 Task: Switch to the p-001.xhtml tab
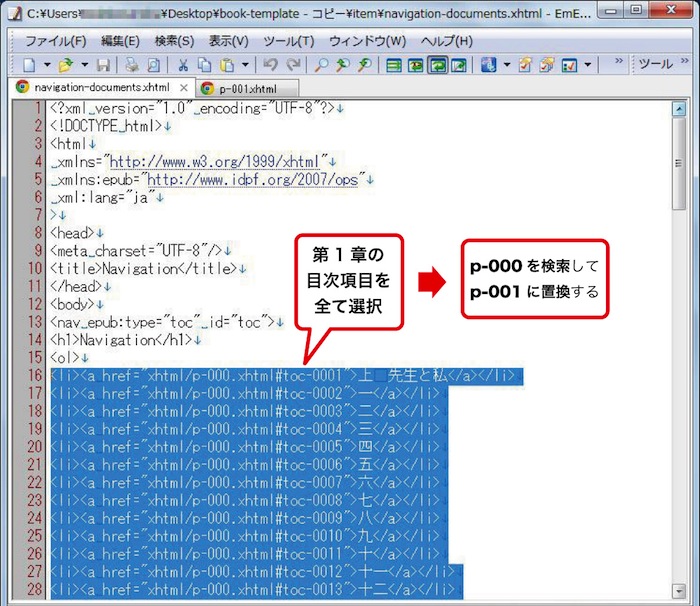coord(248,89)
